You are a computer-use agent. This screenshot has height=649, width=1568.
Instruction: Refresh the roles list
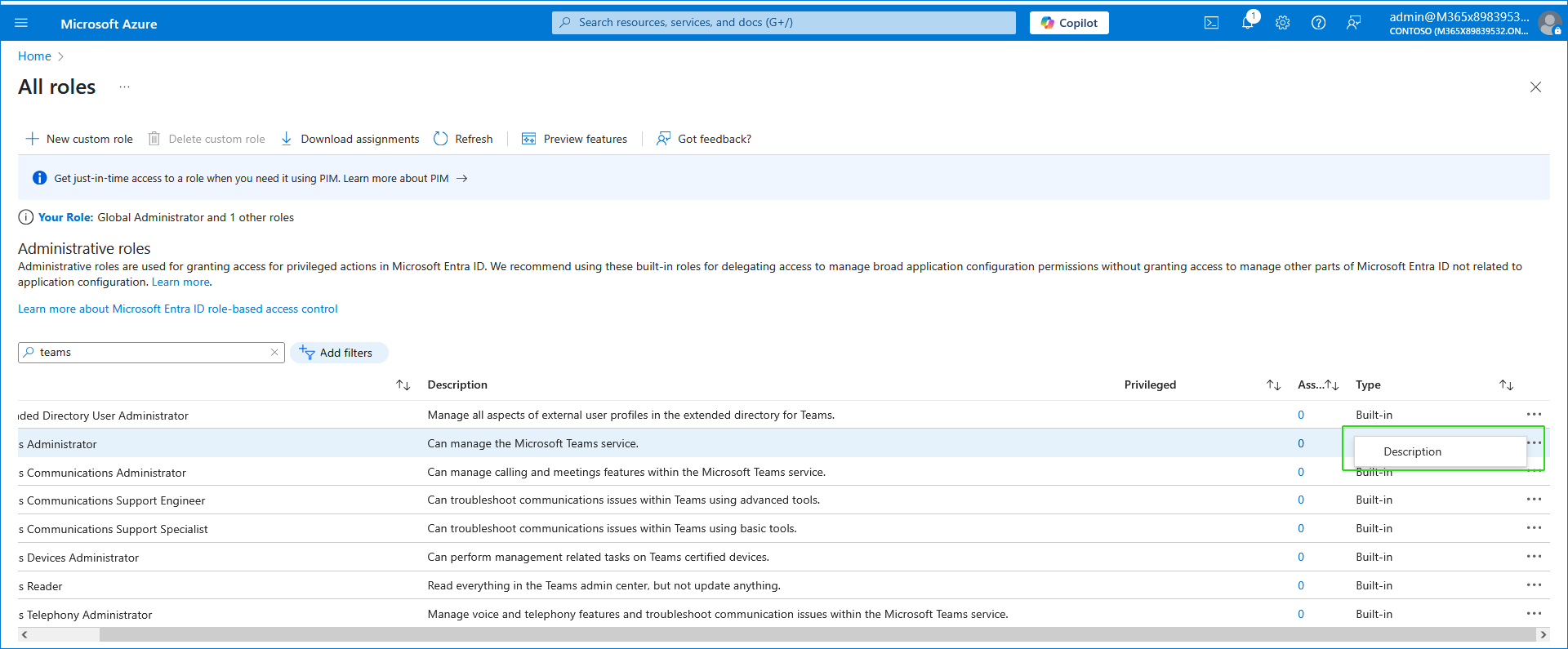[x=463, y=139]
